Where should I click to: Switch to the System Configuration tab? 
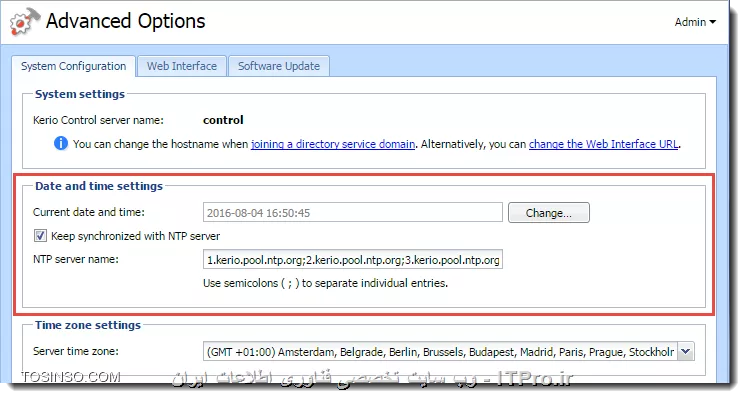click(x=74, y=66)
